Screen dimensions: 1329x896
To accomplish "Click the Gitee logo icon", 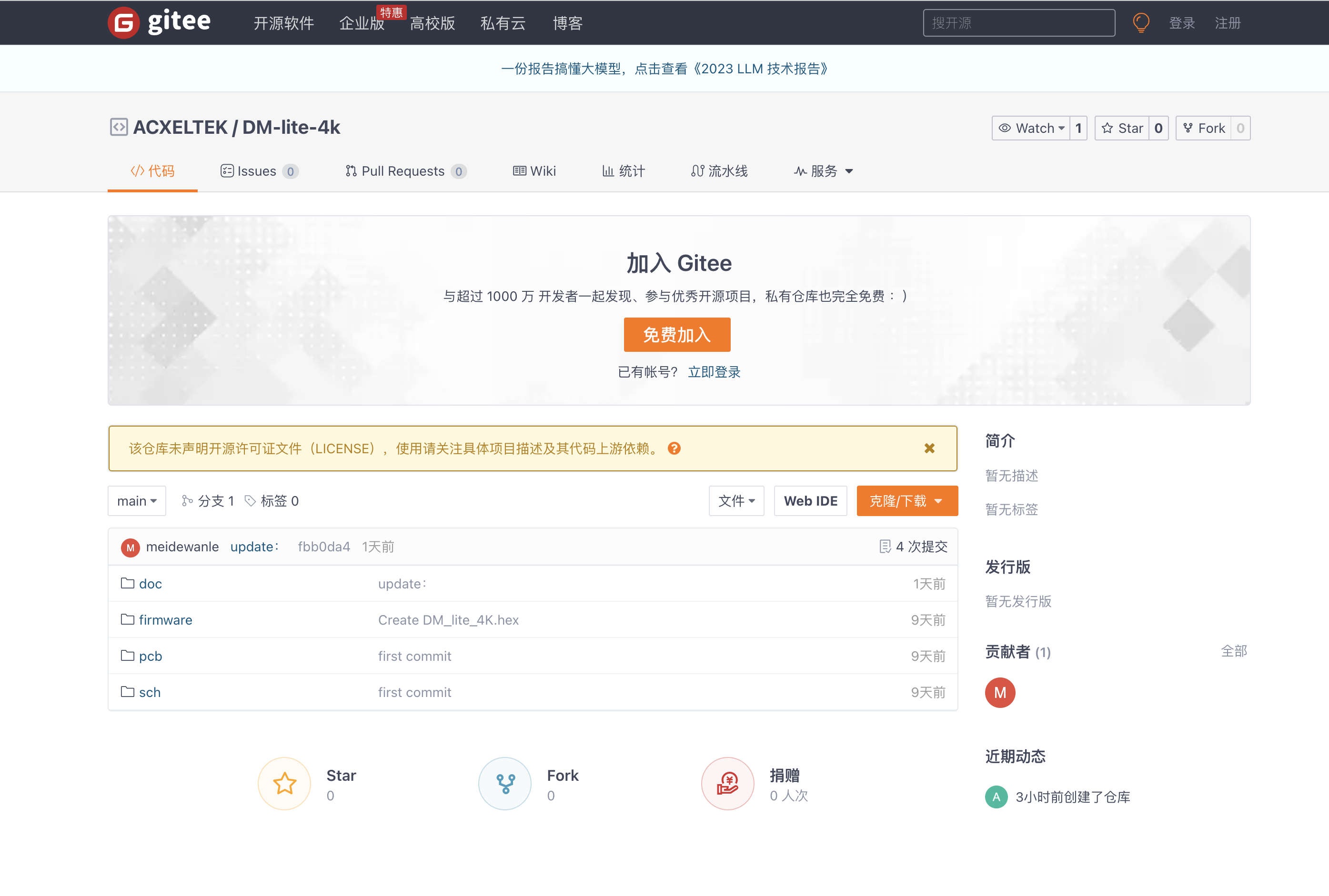I will tap(123, 23).
